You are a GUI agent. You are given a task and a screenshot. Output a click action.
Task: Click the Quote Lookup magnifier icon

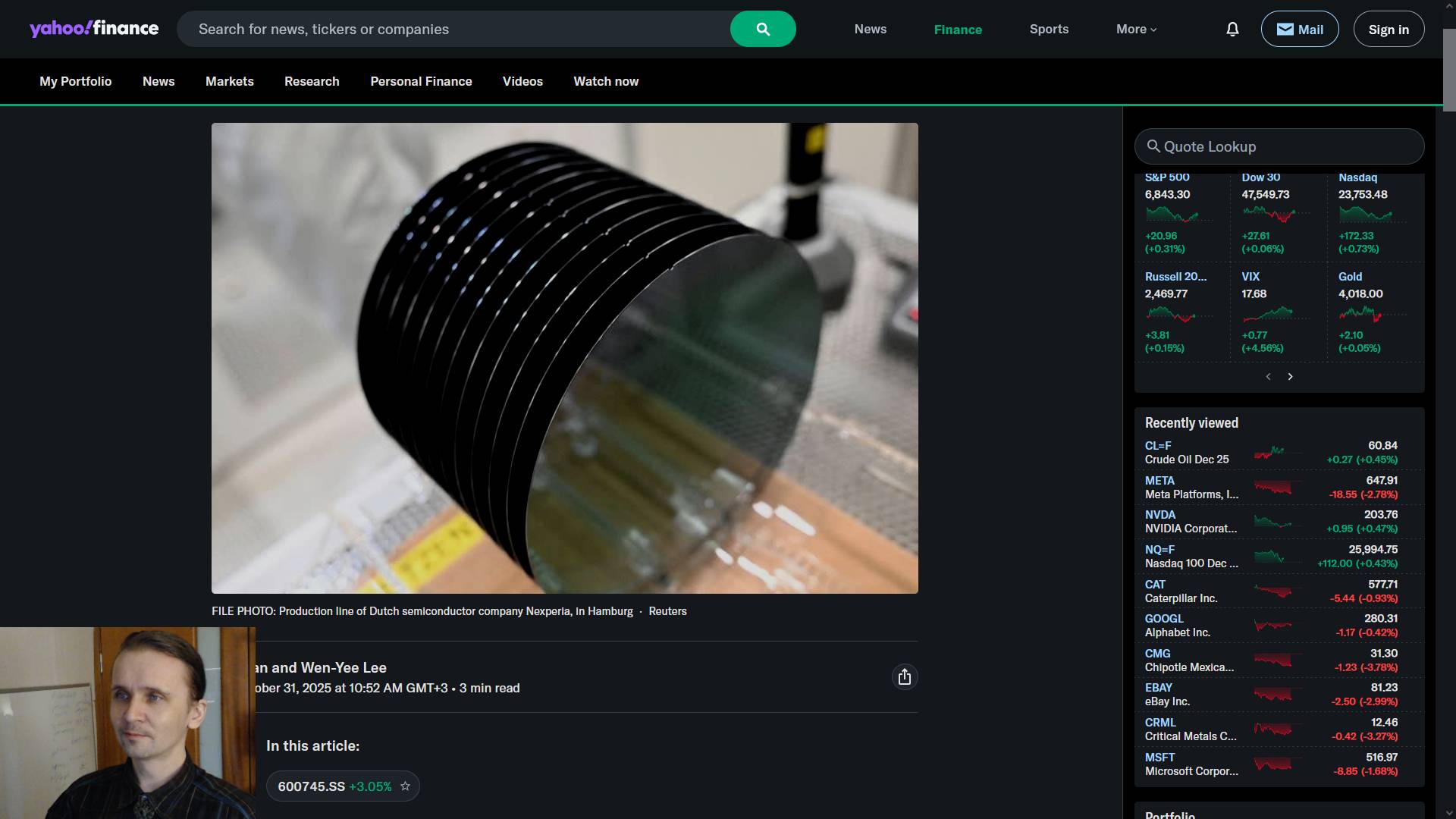[x=1153, y=146]
